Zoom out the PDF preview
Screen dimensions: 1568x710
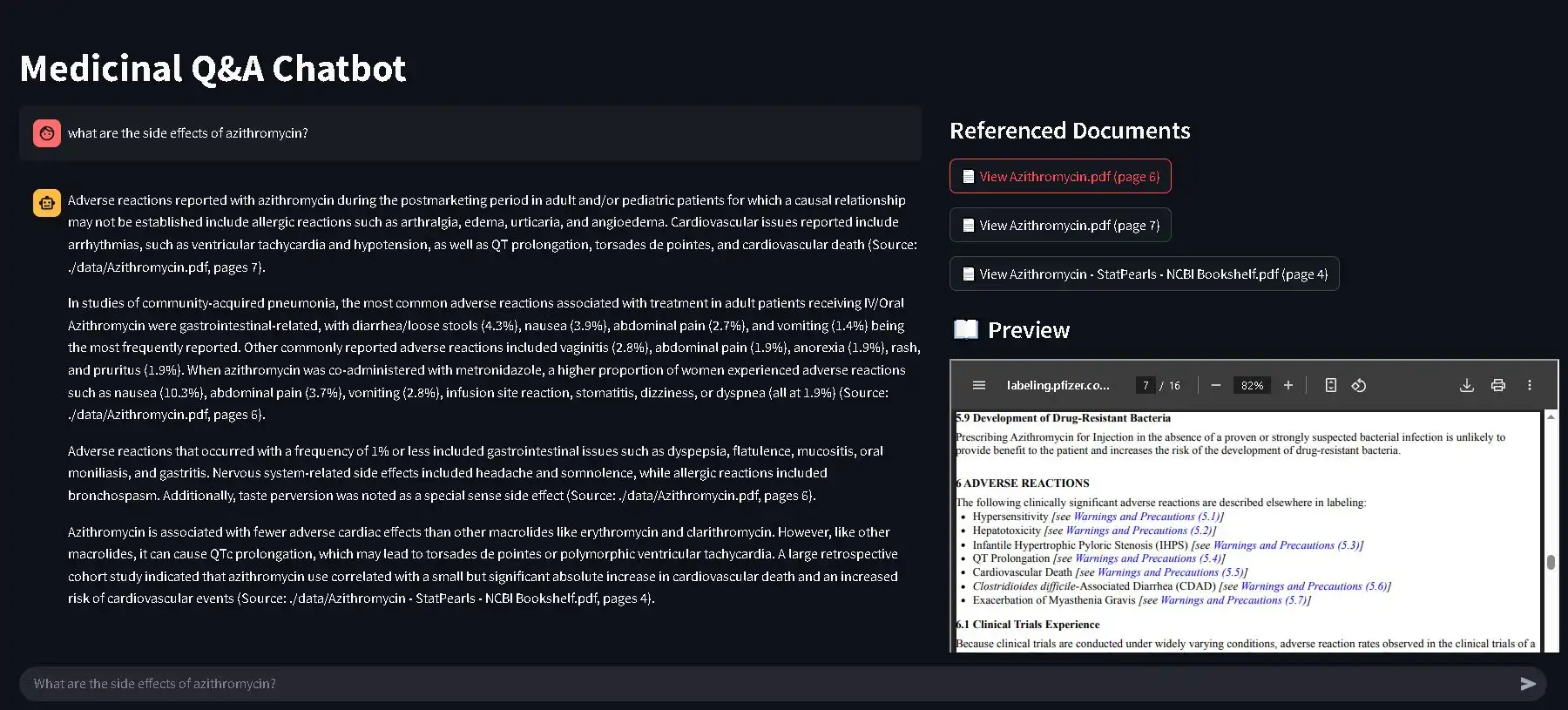(x=1216, y=385)
